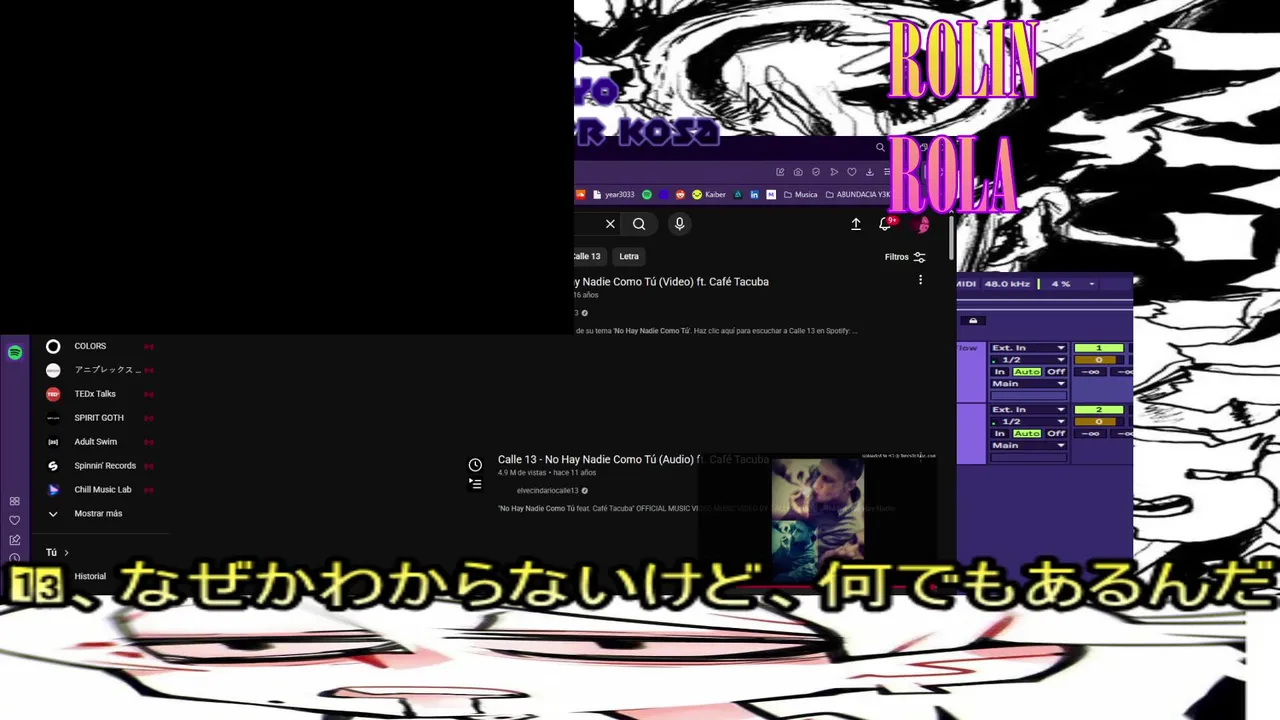Click the add to queue icon
The width and height of the screenshot is (1280, 720).
[x=475, y=484]
